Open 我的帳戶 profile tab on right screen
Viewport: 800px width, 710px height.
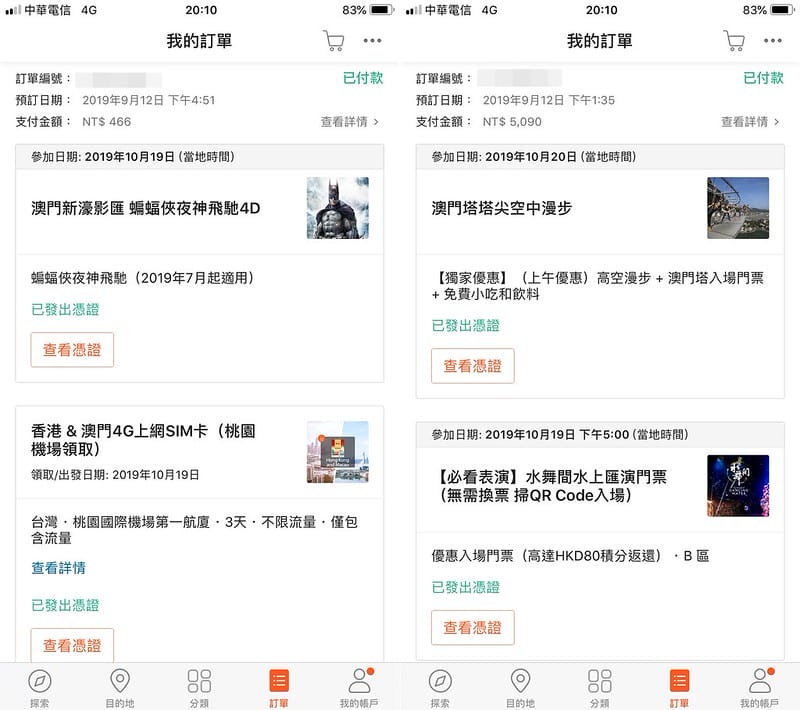(760, 687)
